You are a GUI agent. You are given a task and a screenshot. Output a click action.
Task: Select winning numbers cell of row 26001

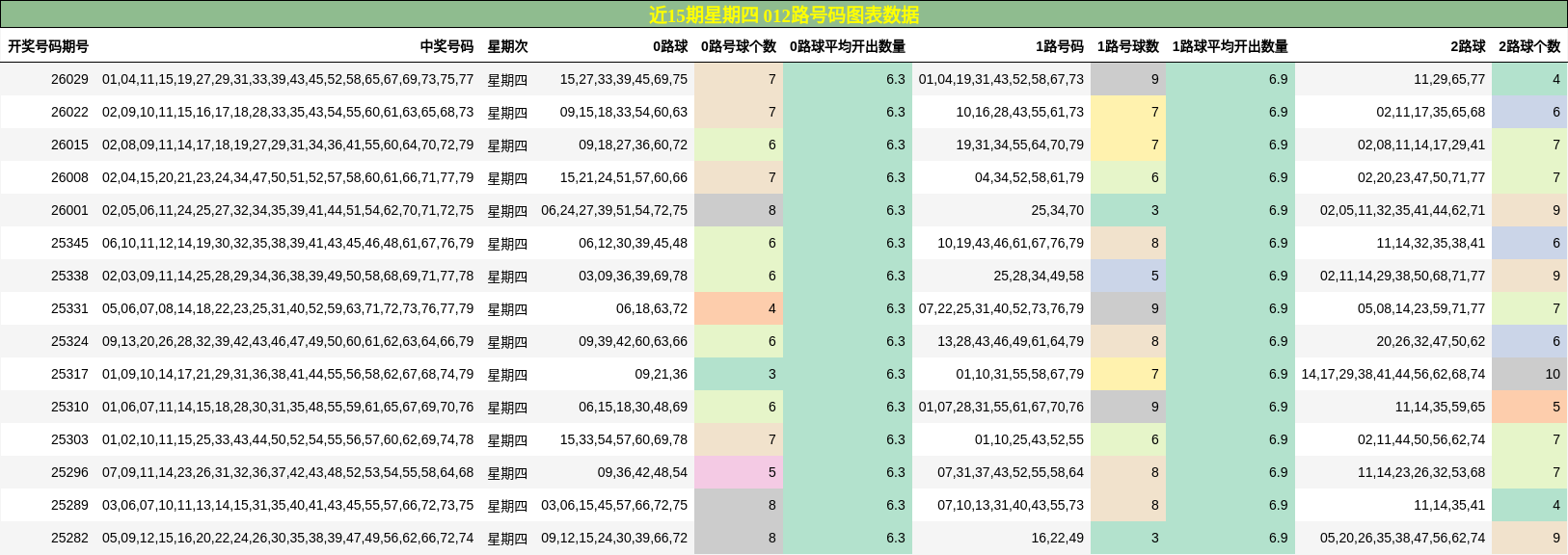(288, 210)
